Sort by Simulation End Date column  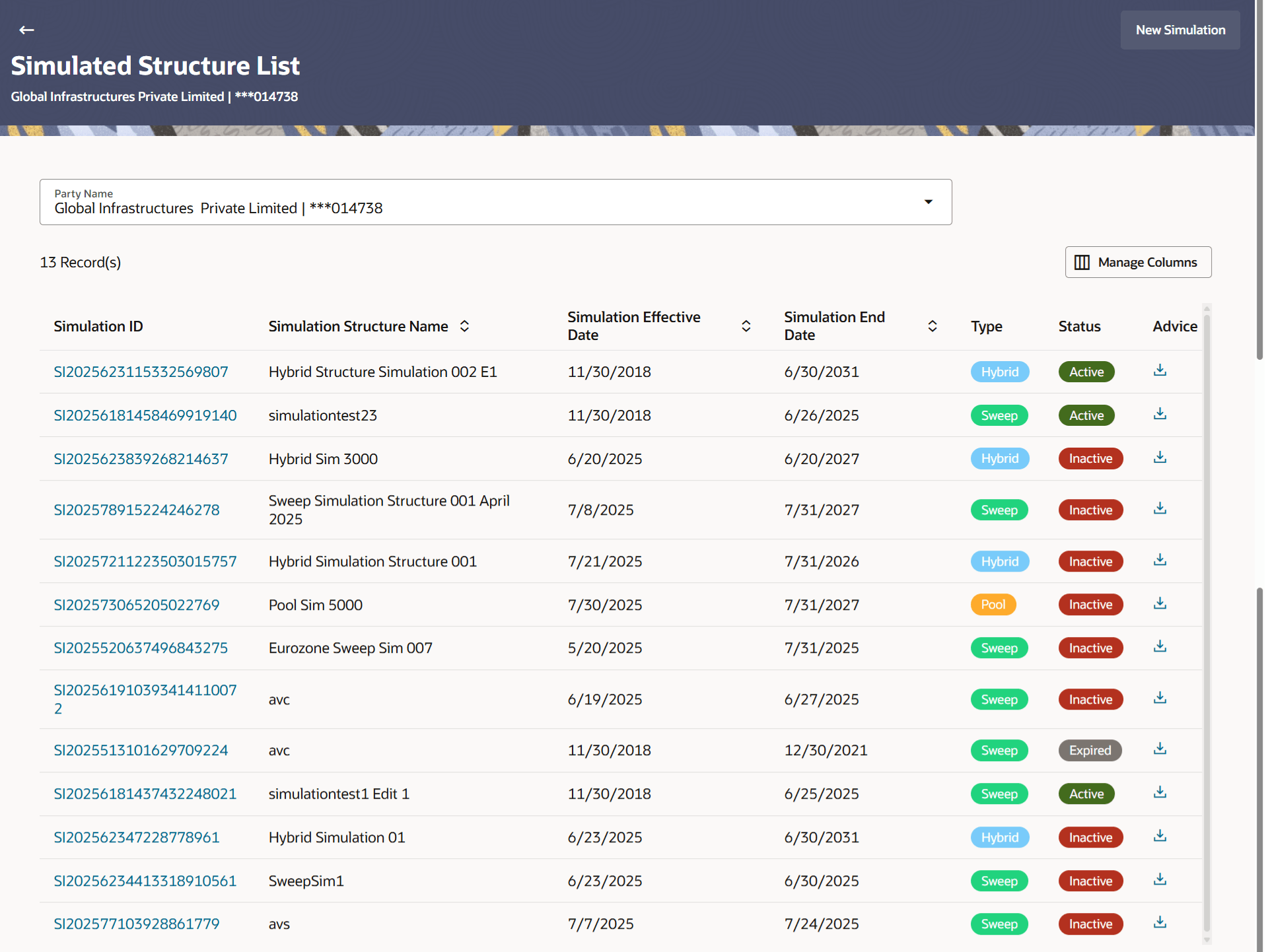tap(932, 326)
